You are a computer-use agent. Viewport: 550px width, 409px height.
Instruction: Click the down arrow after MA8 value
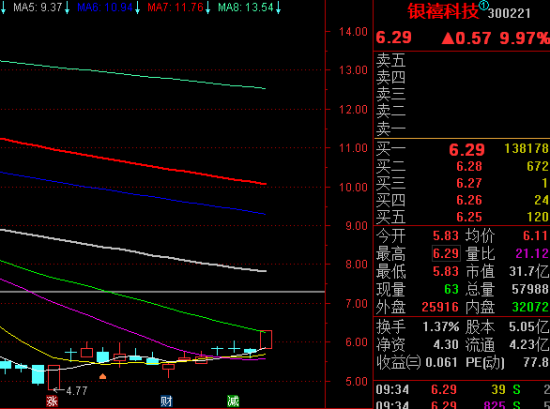pos(278,8)
